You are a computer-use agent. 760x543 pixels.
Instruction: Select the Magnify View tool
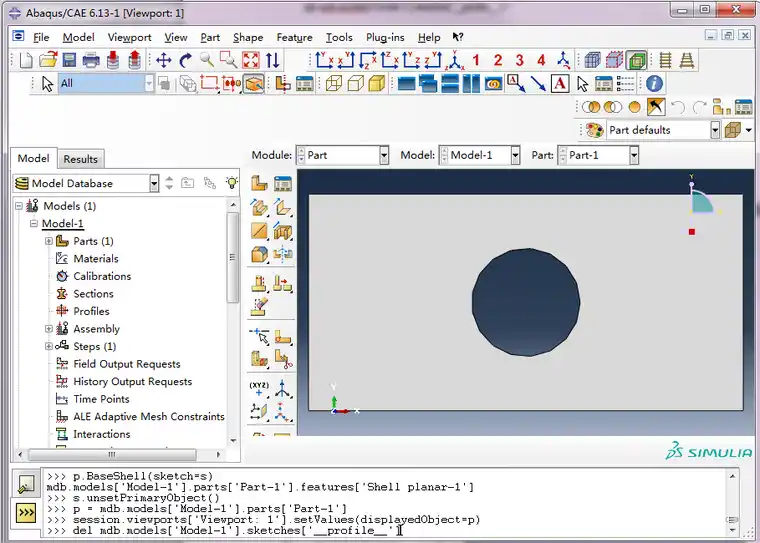[x=207, y=61]
